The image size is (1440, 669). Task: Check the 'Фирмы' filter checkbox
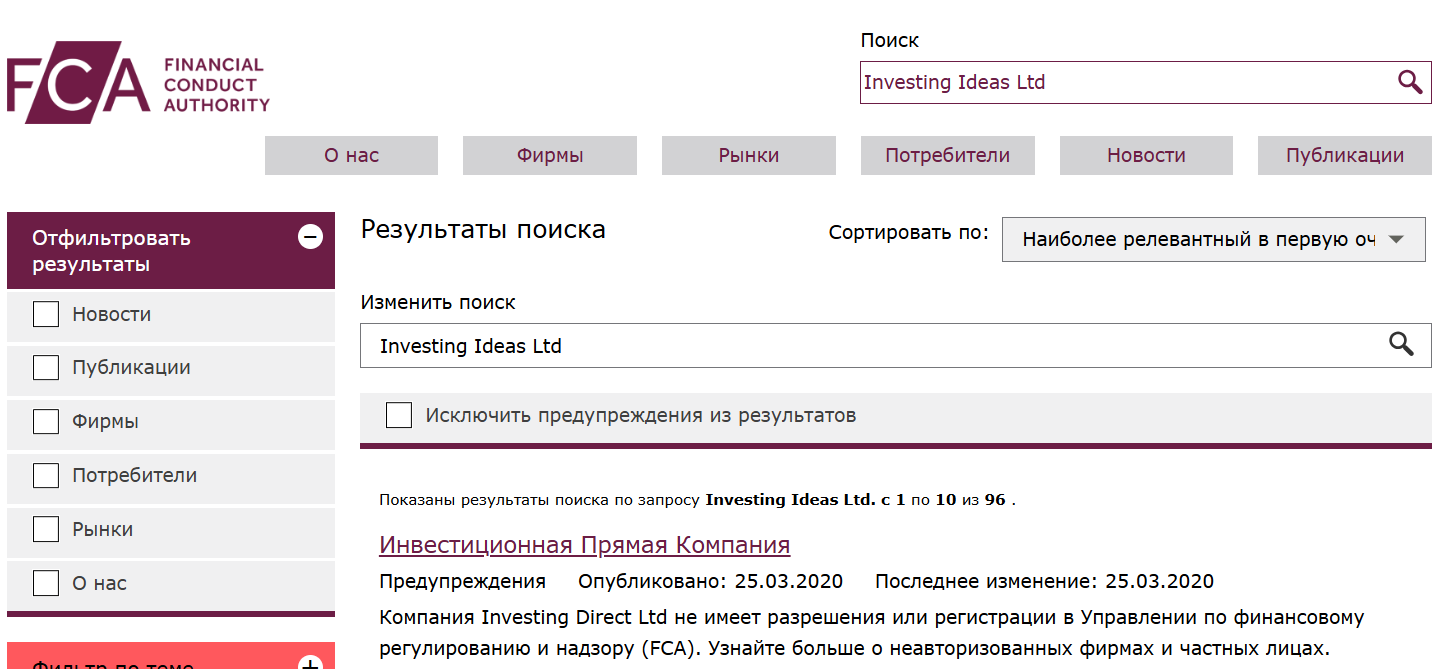click(x=45, y=421)
